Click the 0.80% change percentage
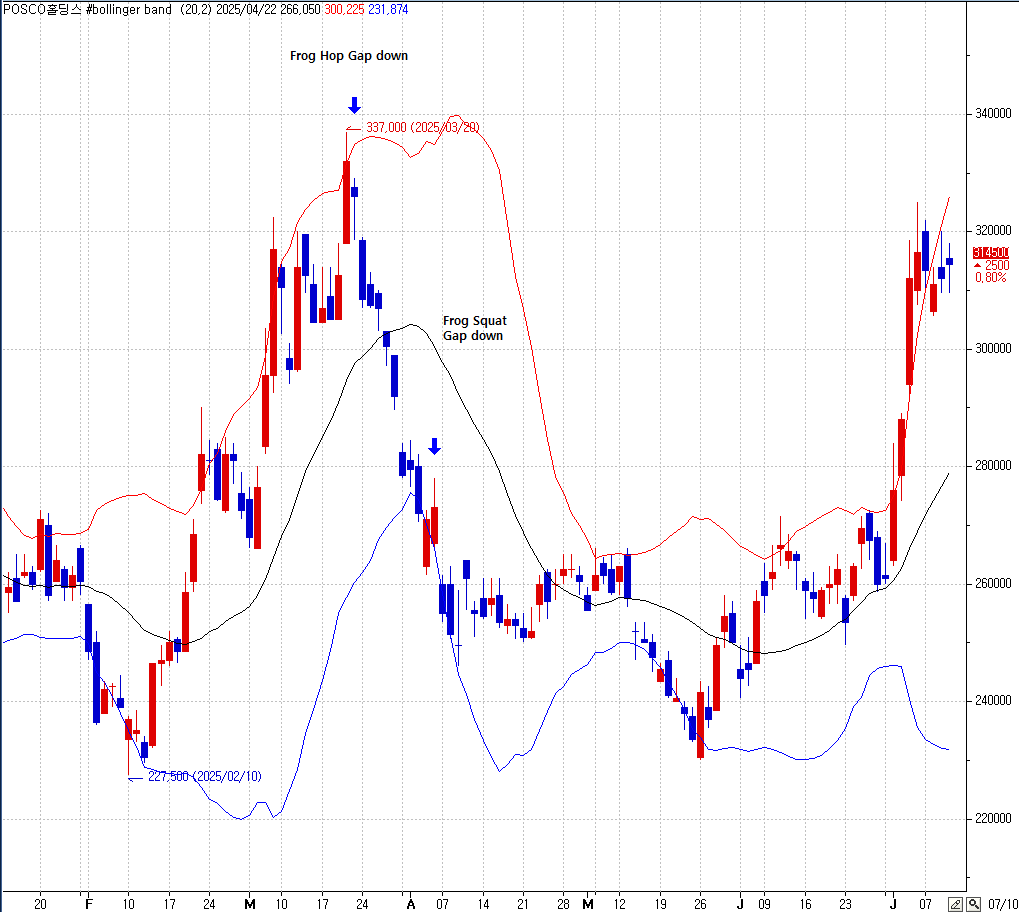The height and width of the screenshot is (912, 1019). [x=990, y=278]
